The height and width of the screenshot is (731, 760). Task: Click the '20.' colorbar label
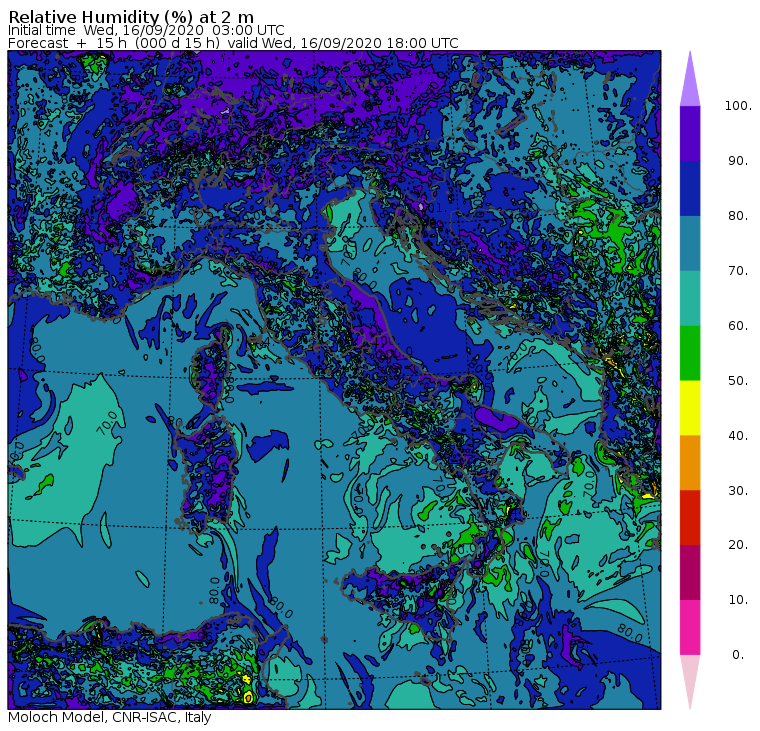[738, 545]
